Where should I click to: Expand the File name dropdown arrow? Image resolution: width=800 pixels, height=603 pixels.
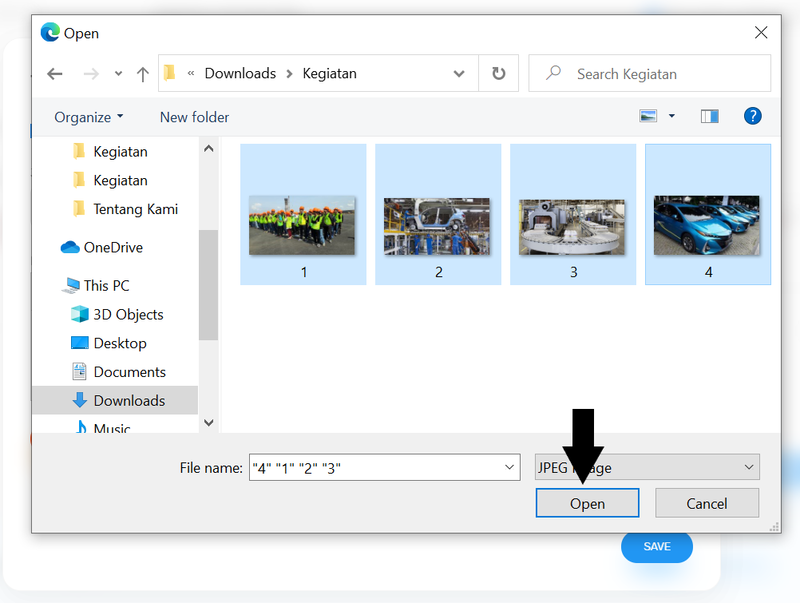point(509,467)
